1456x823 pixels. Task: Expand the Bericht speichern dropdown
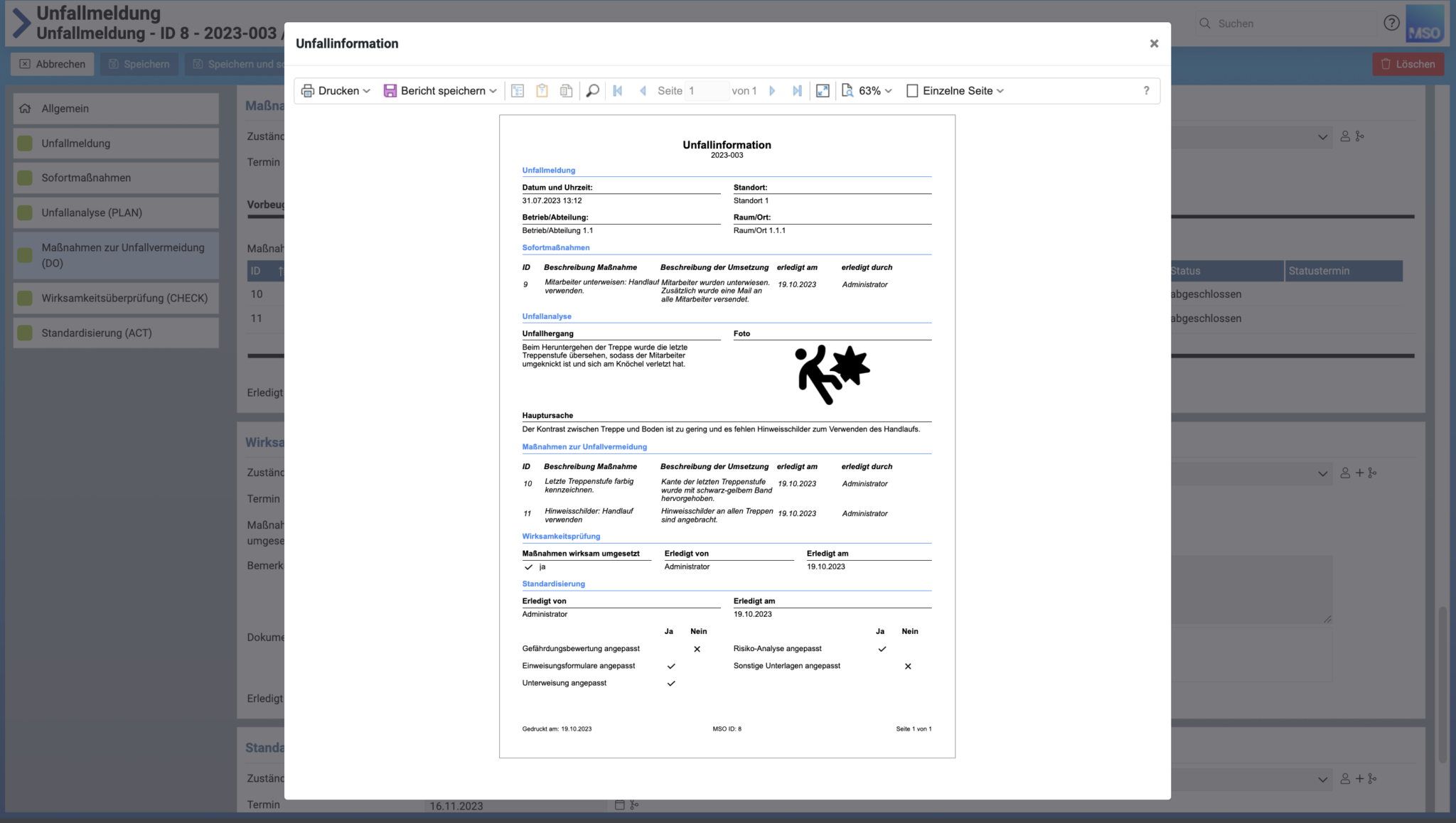click(439, 90)
